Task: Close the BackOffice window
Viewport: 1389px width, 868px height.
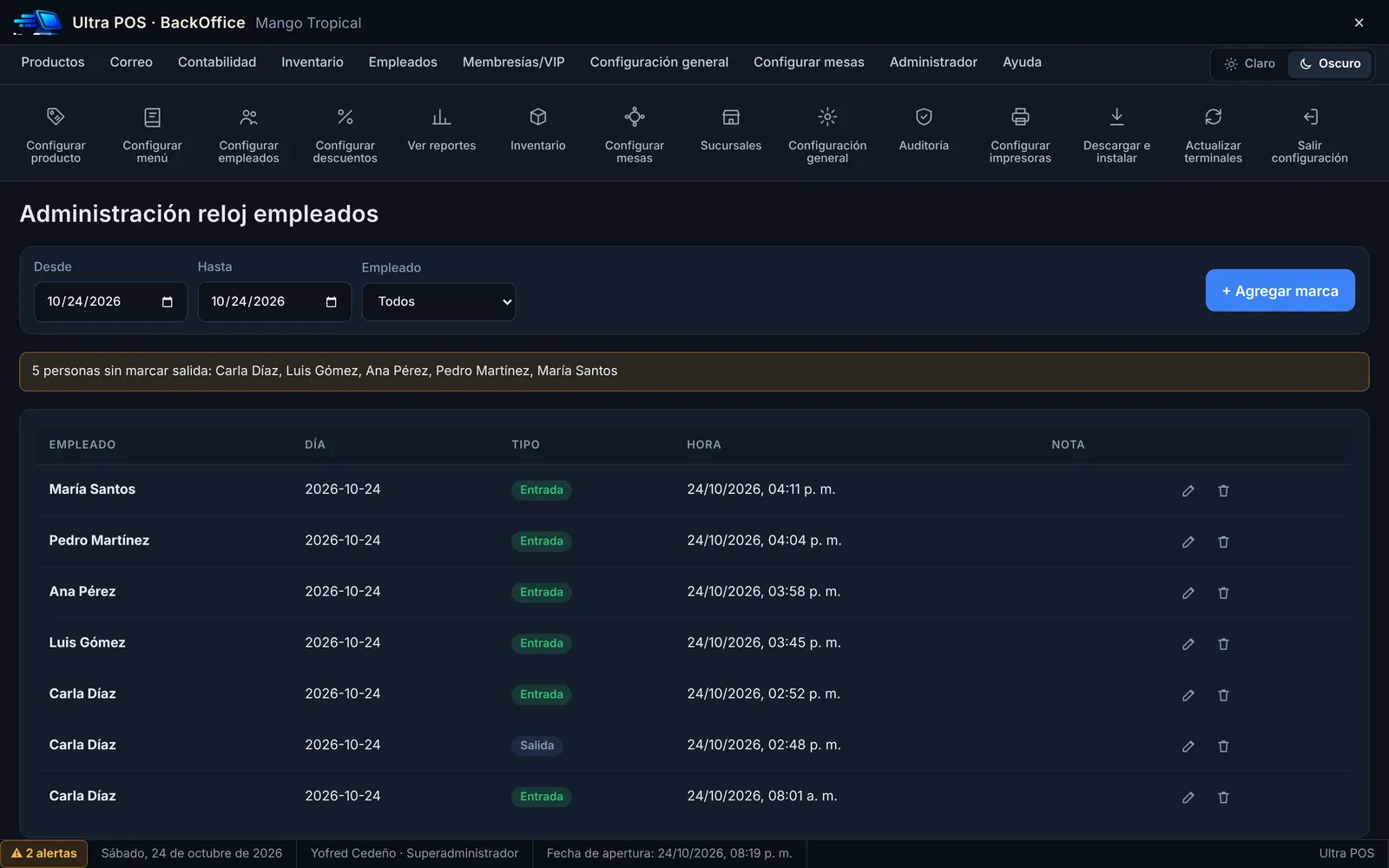Action: pos(1359,23)
